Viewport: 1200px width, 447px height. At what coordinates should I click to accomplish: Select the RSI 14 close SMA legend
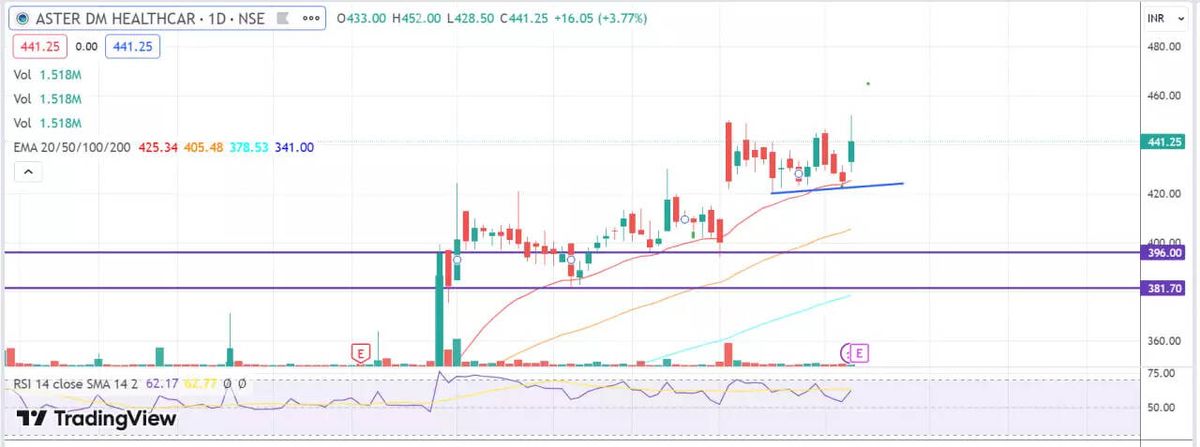[76, 382]
